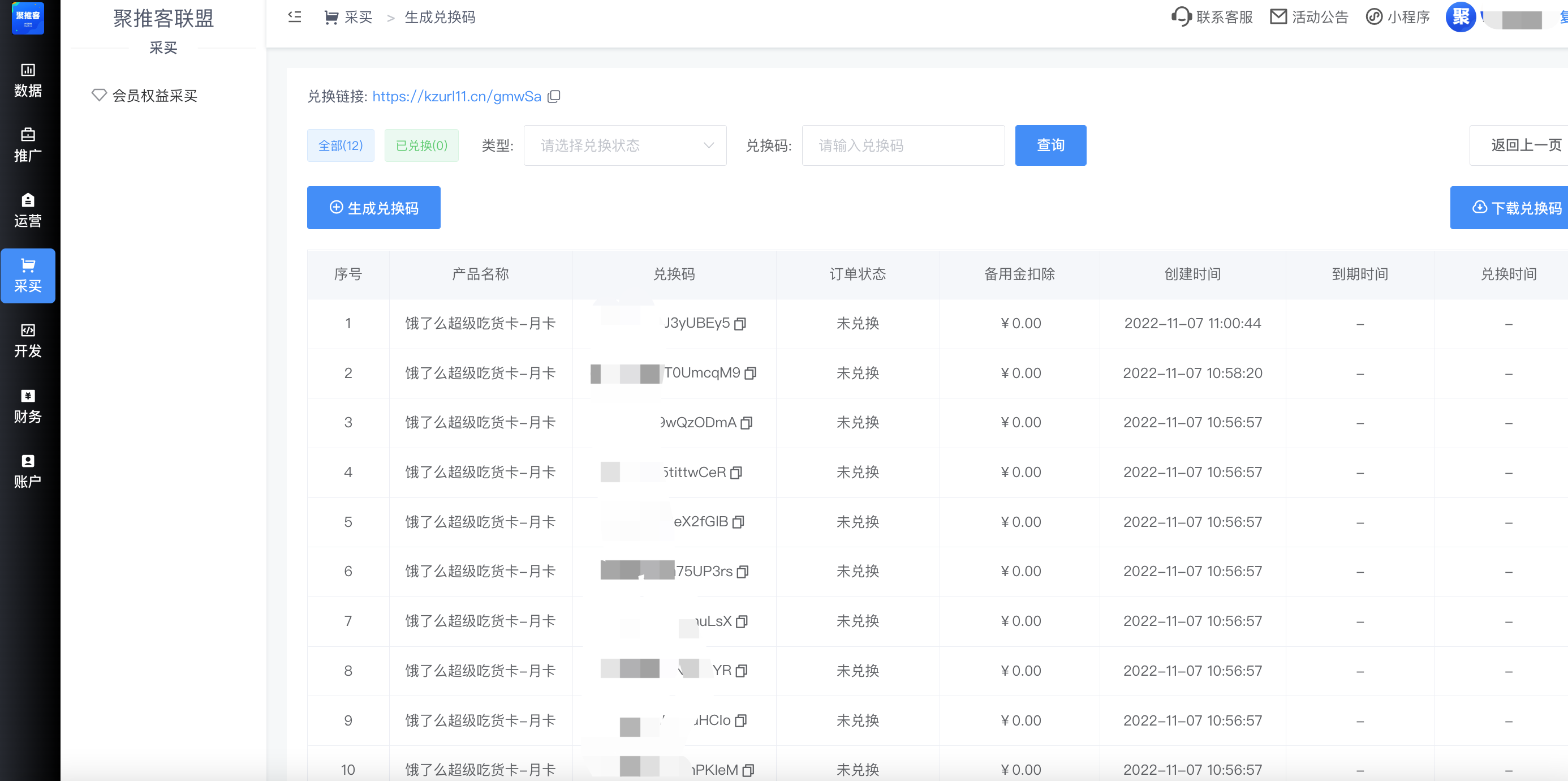Screen dimensions: 1568x781
Task: Copy redemption code ending T0UmcqM9
Action: point(751,373)
